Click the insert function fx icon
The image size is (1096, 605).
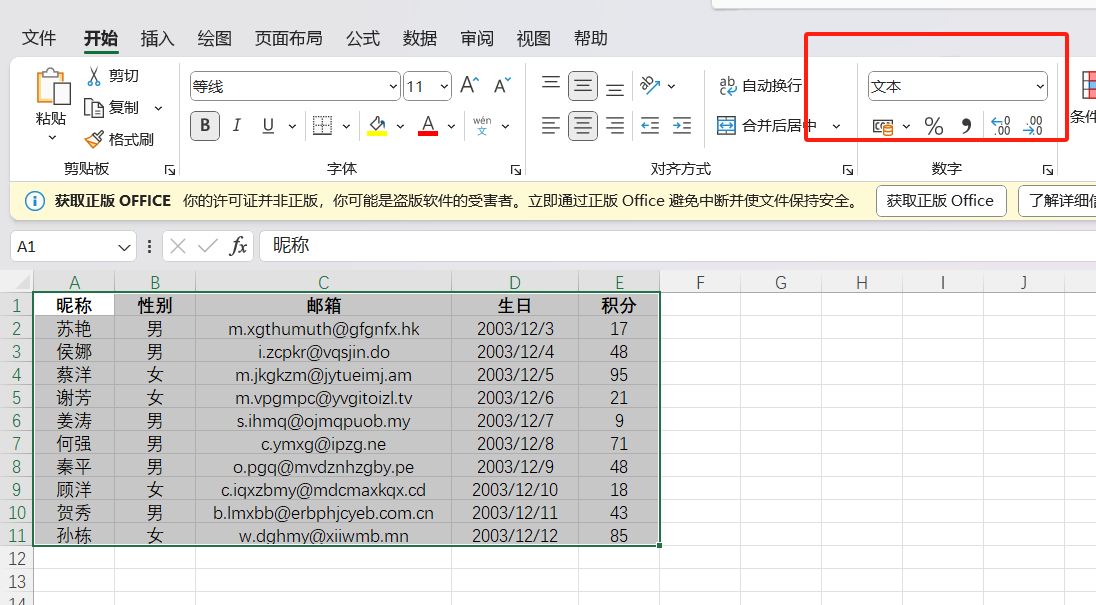point(238,246)
